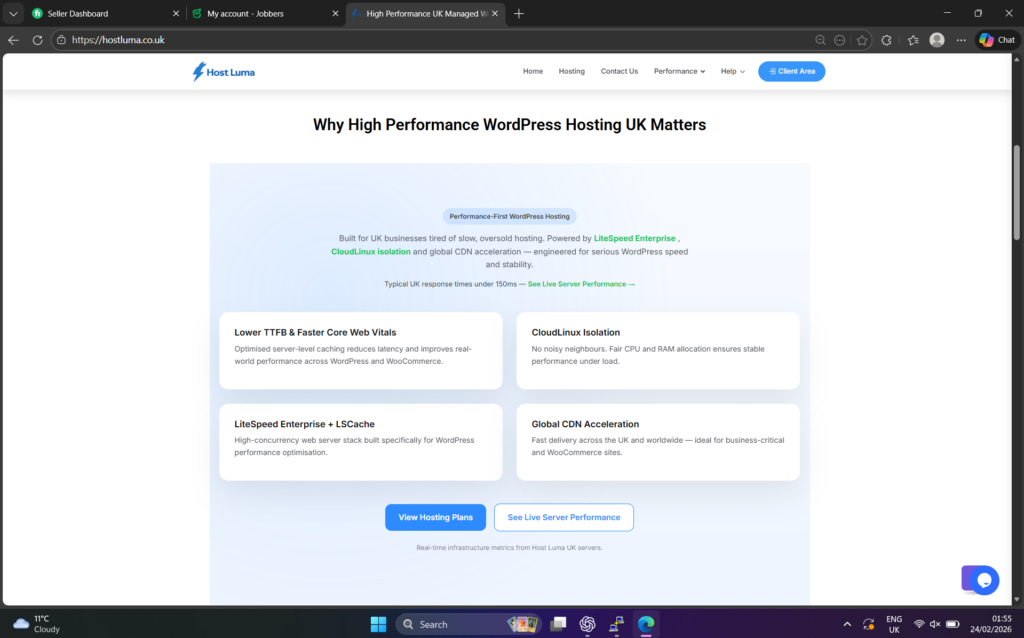Viewport: 1024px width, 638px height.
Task: Close the High Performance UK Managed tab
Action: (494, 14)
